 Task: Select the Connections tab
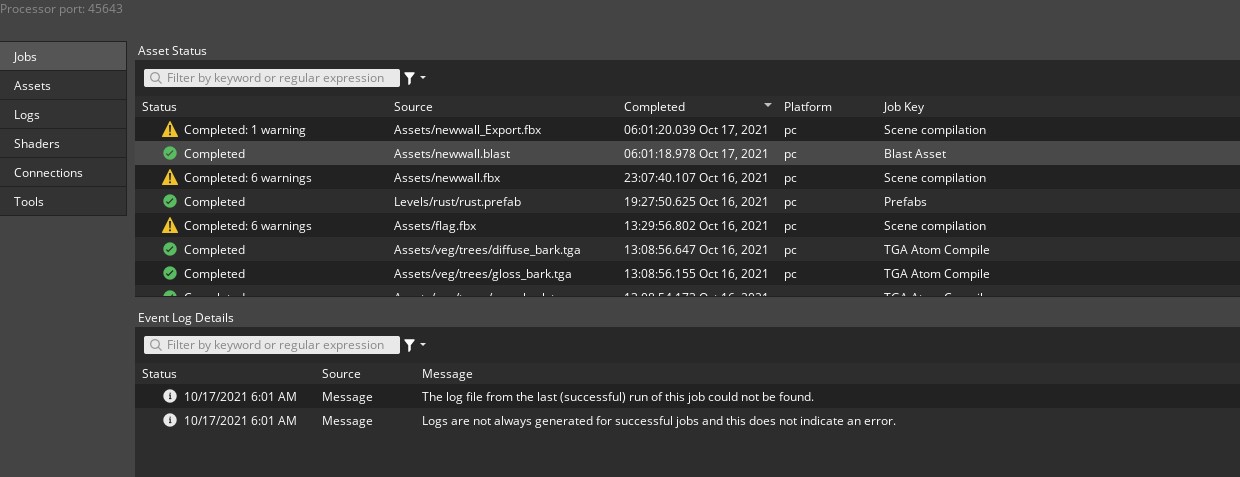(x=63, y=173)
